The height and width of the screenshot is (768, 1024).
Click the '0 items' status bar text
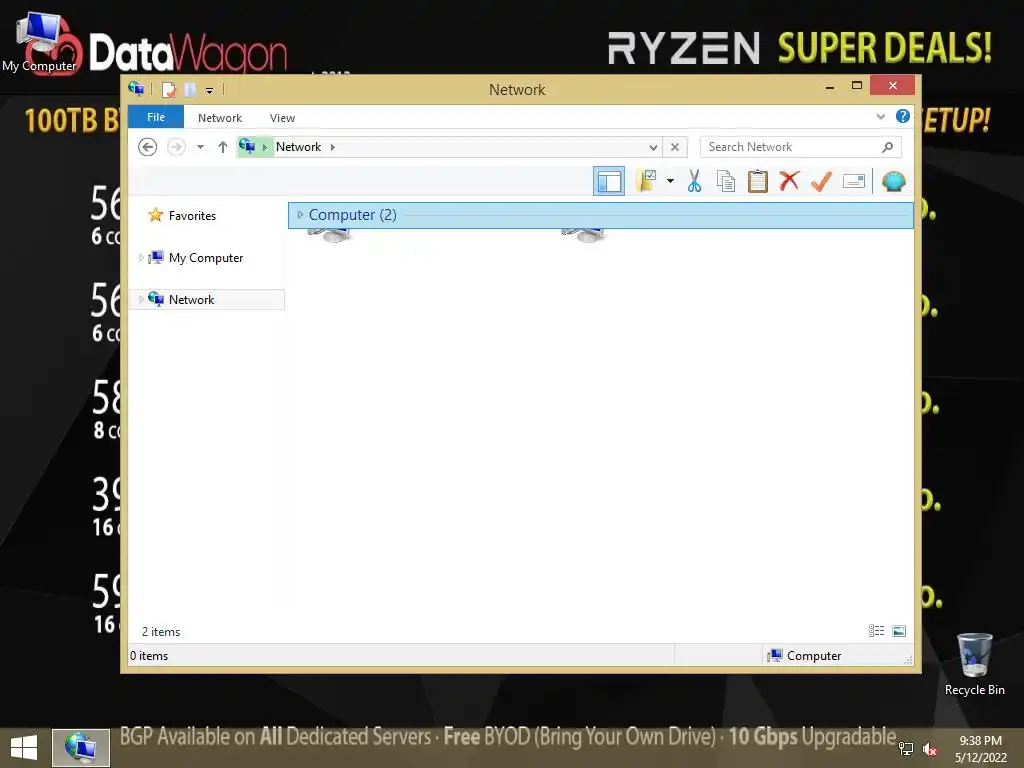click(149, 656)
